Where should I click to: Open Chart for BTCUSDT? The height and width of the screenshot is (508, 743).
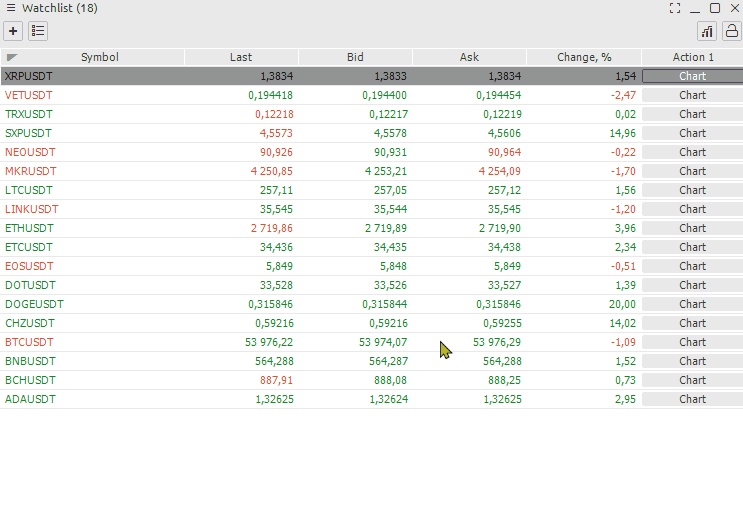coord(692,342)
